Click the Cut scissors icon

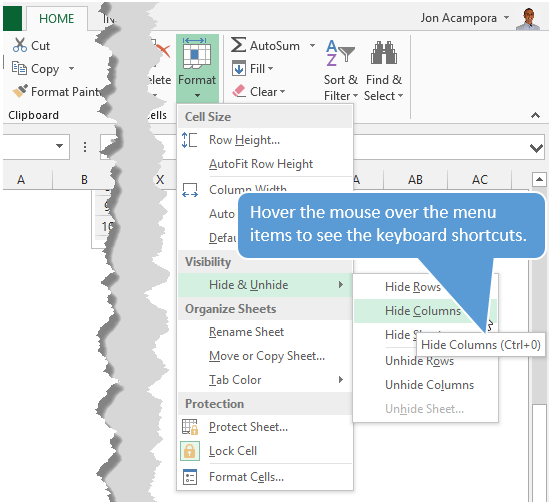pos(20,45)
